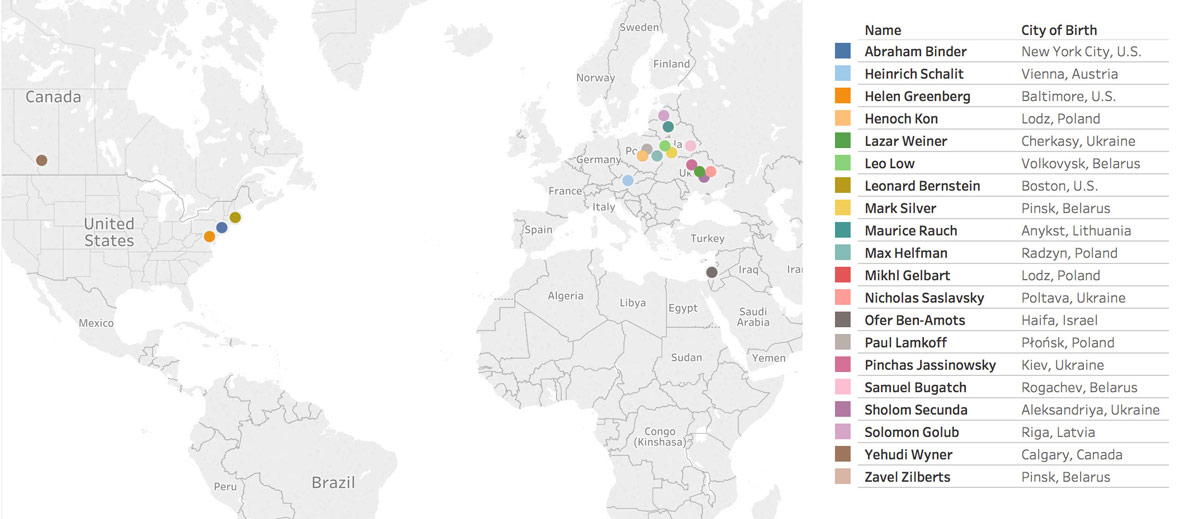Click the City of Birth column header
This screenshot has height=519, width=1200.
pyautogui.click(x=1064, y=30)
